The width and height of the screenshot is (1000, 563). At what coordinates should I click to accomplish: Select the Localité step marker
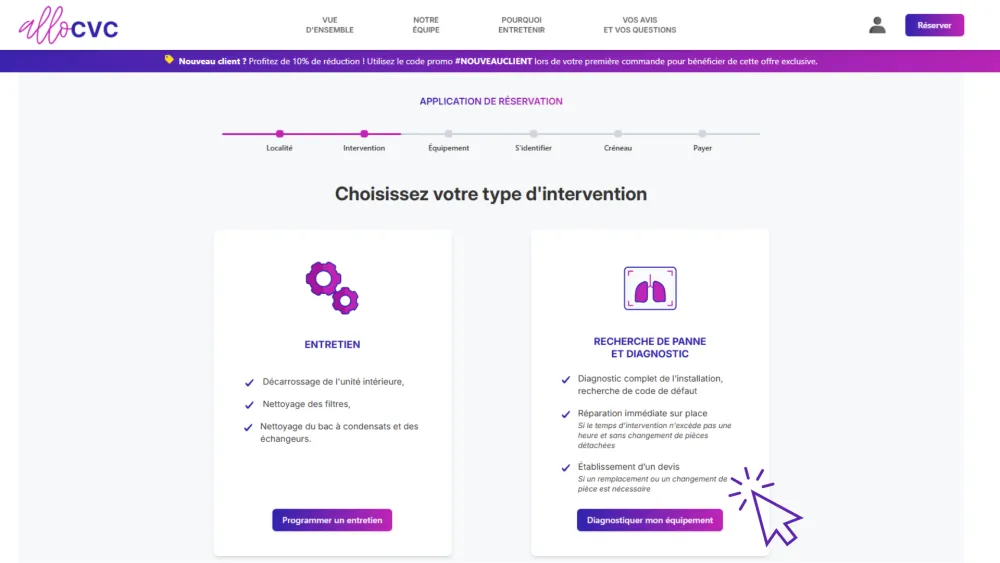coord(279,134)
